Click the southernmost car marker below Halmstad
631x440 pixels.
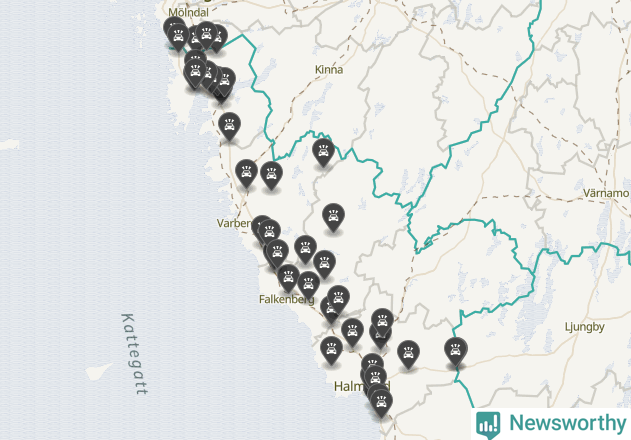click(381, 403)
